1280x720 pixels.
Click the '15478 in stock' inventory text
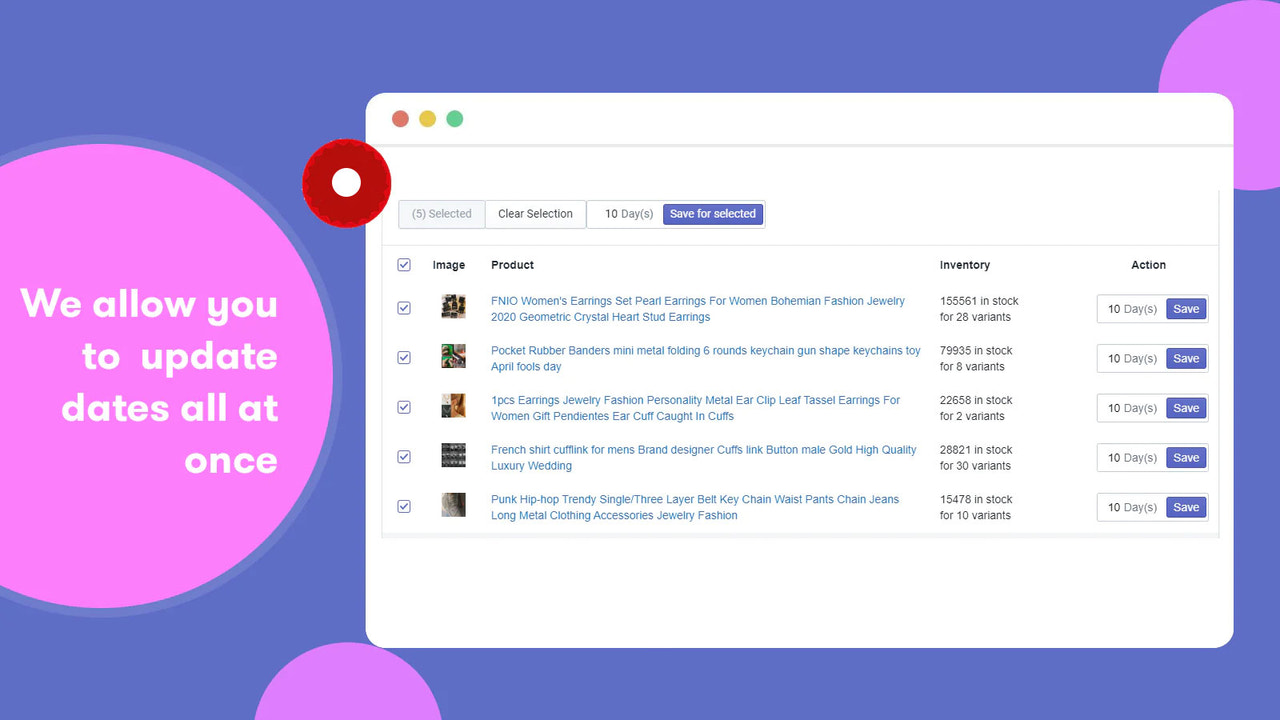click(976, 499)
